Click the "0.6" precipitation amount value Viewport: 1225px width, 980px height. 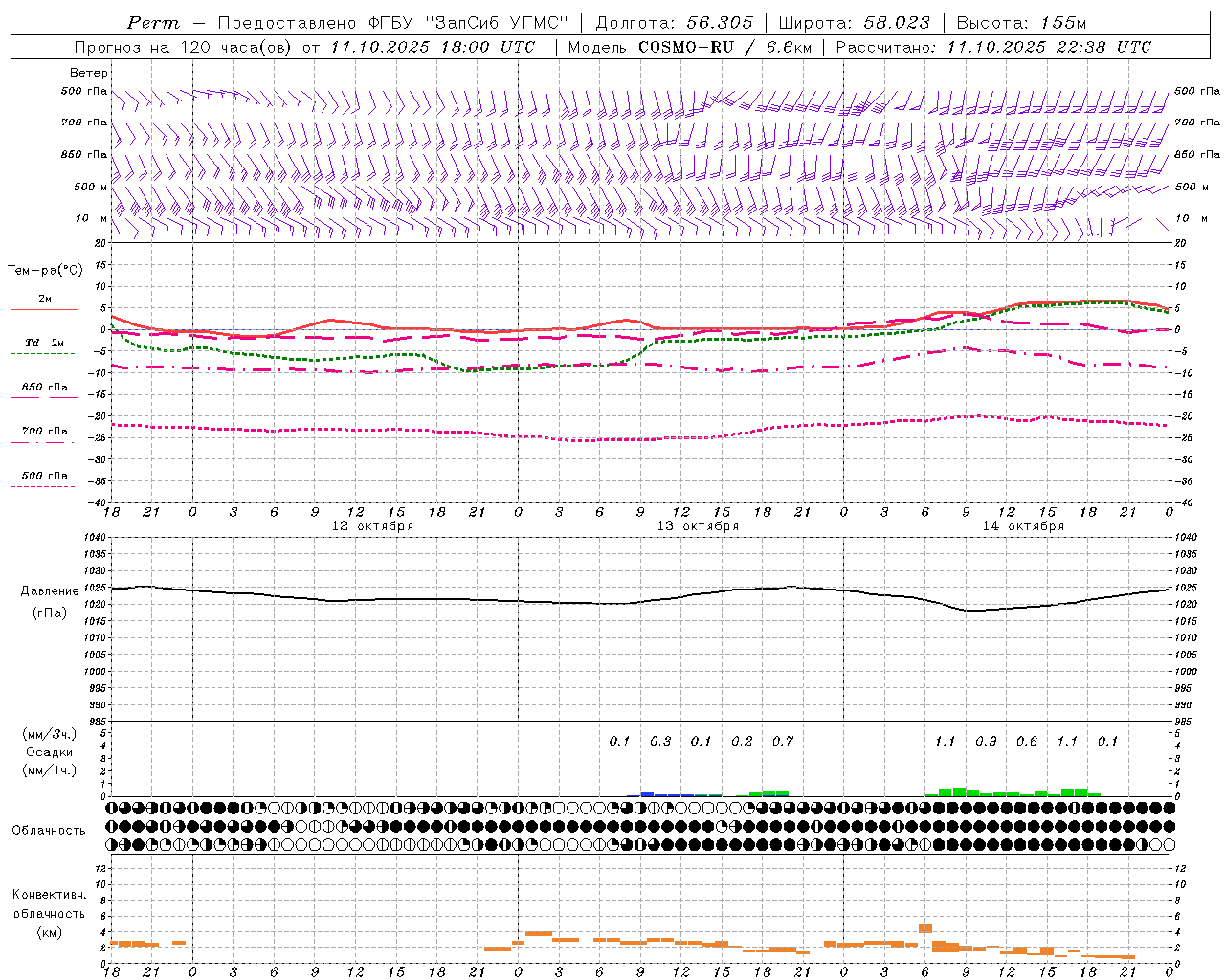point(1027,742)
